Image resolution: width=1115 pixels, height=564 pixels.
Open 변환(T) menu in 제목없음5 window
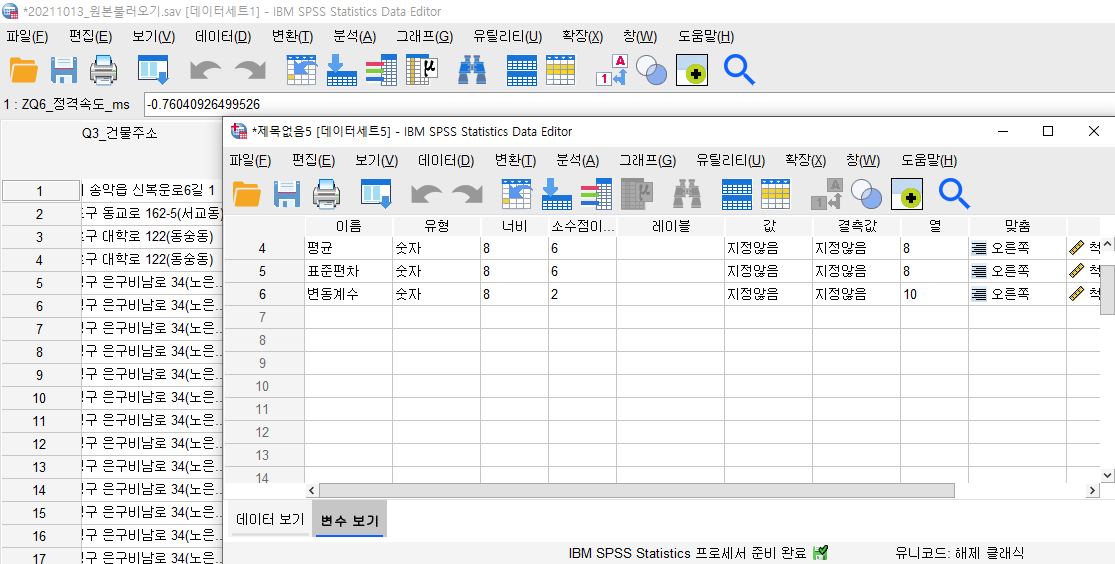pos(515,160)
